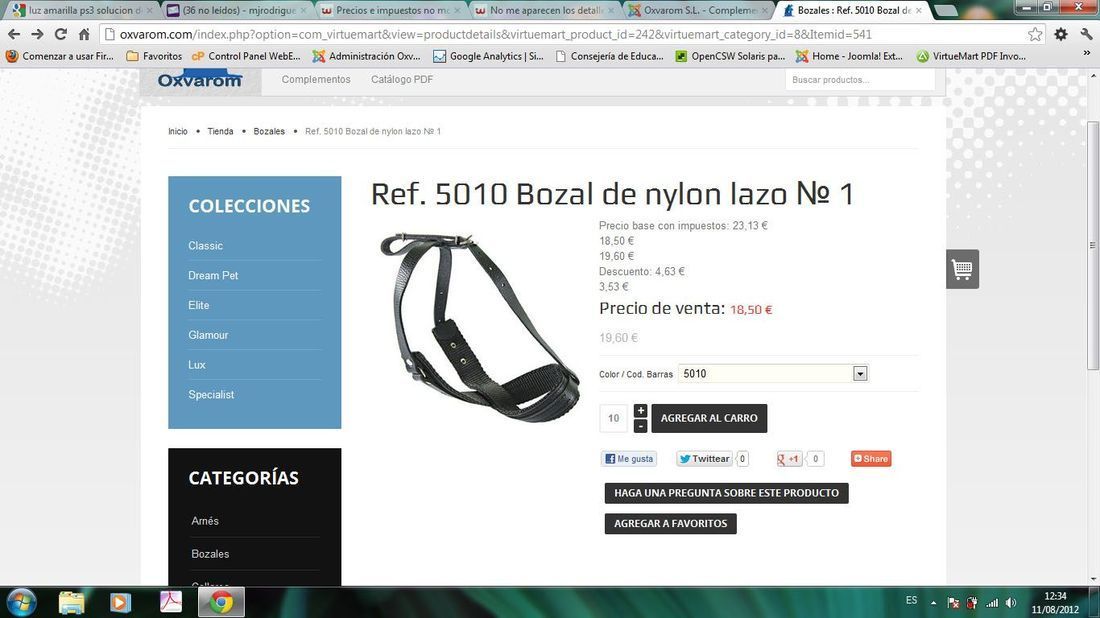This screenshot has height=618, width=1100.
Task: Switch to 'Precios e impuestos' tab
Action: pyautogui.click(x=393, y=11)
